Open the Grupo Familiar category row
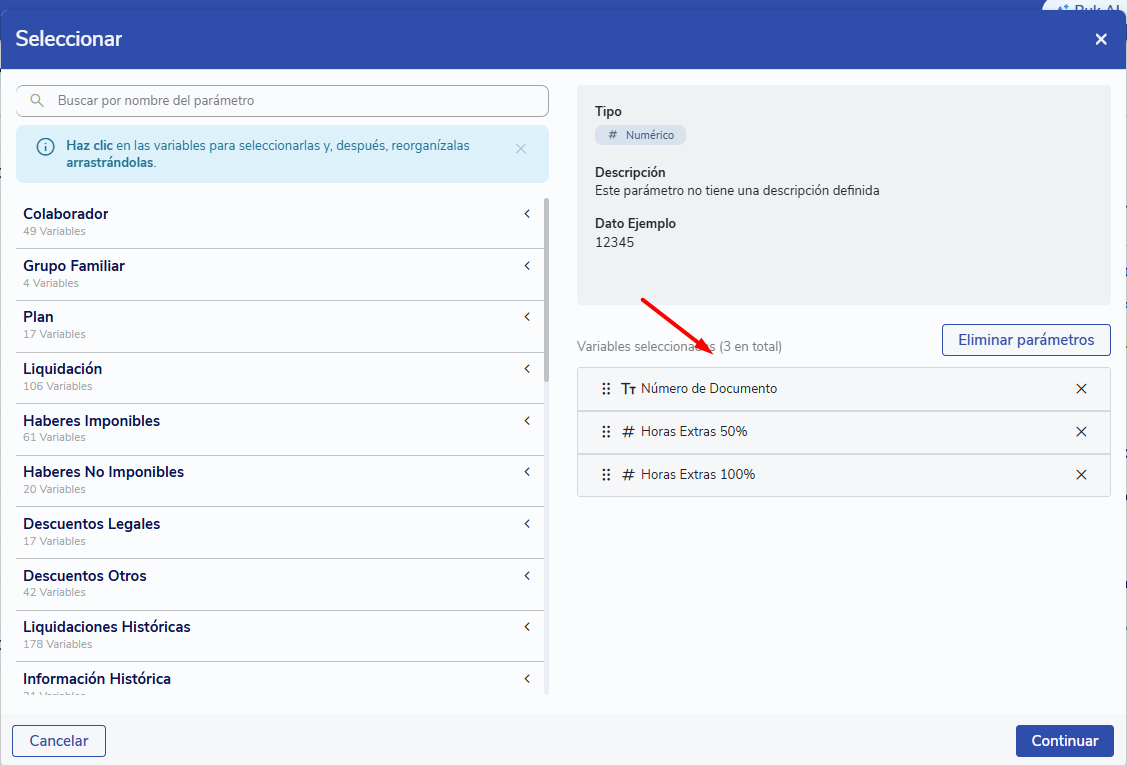Screen dimensions: 1127x765 tap(280, 275)
